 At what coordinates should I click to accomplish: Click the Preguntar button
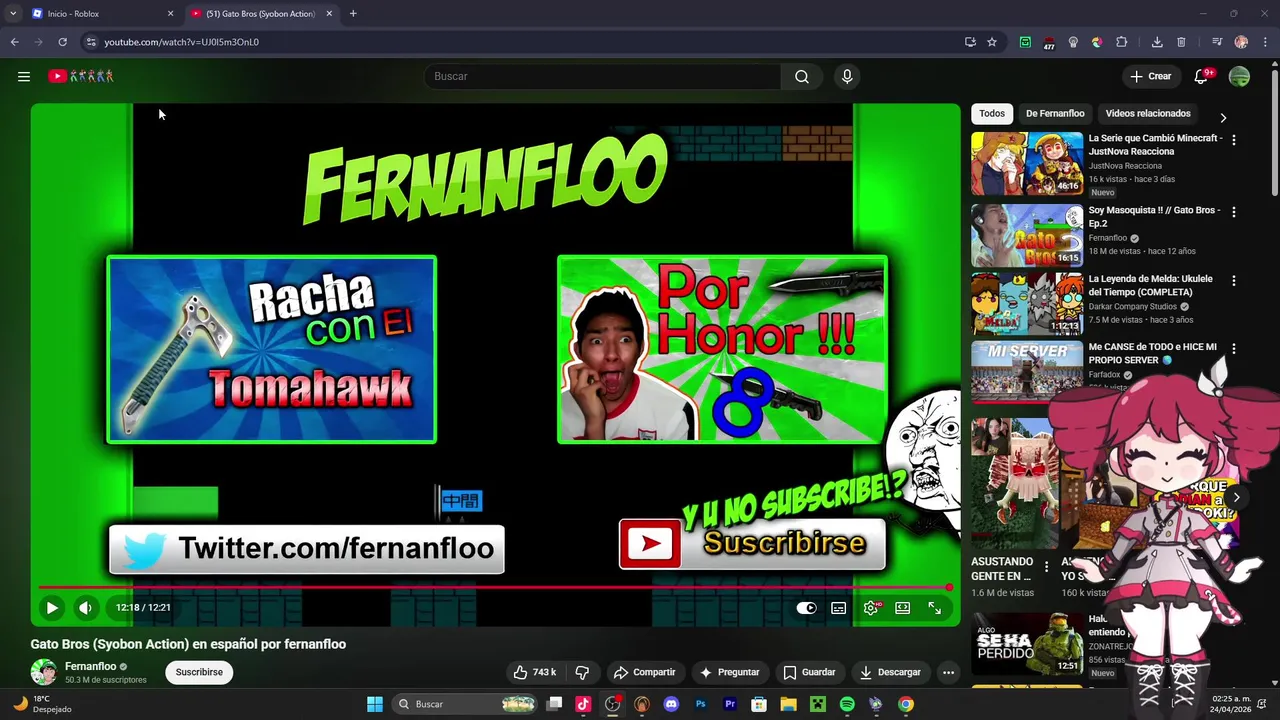[x=729, y=672]
